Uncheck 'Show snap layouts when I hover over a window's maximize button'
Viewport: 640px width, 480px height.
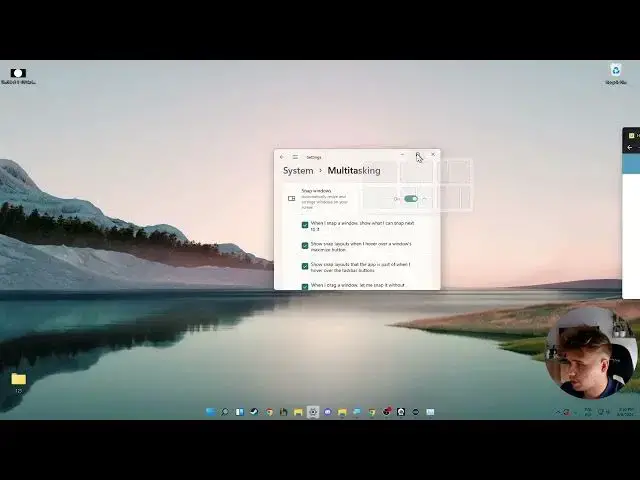tap(305, 246)
